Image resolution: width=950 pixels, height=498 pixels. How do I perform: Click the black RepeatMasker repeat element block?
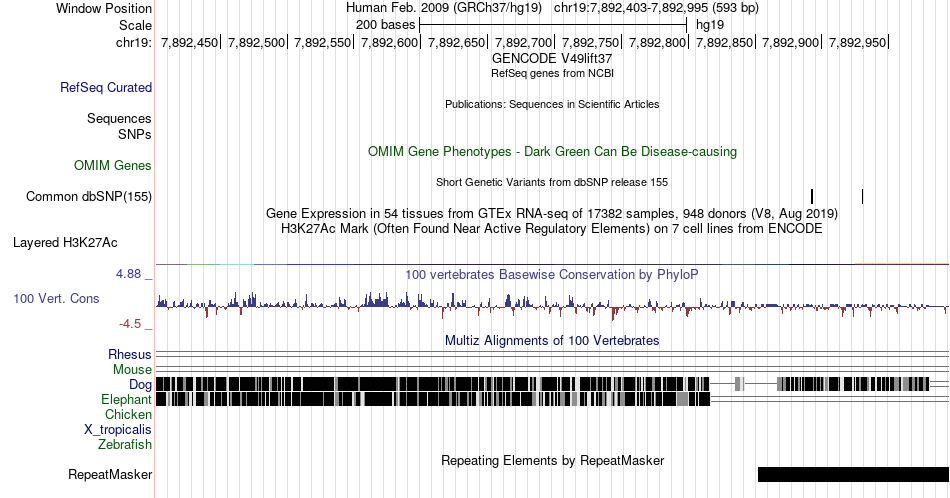[x=853, y=474]
